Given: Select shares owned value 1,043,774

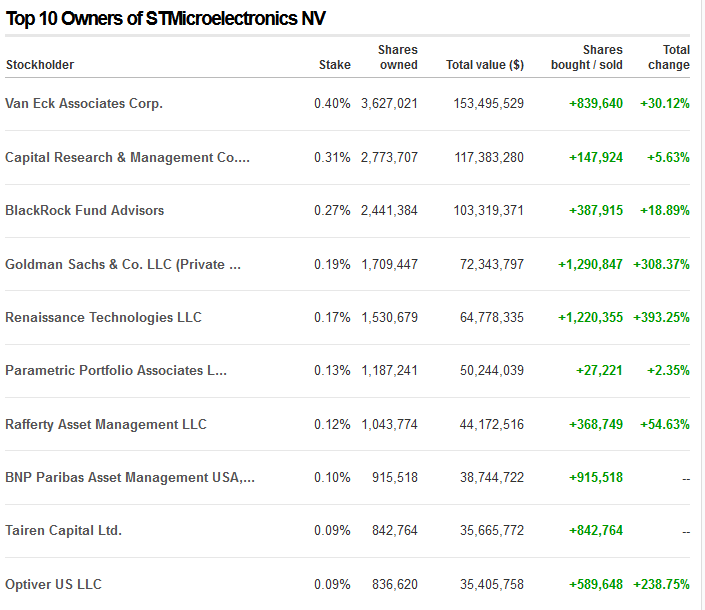Looking at the screenshot, I should 390,424.
